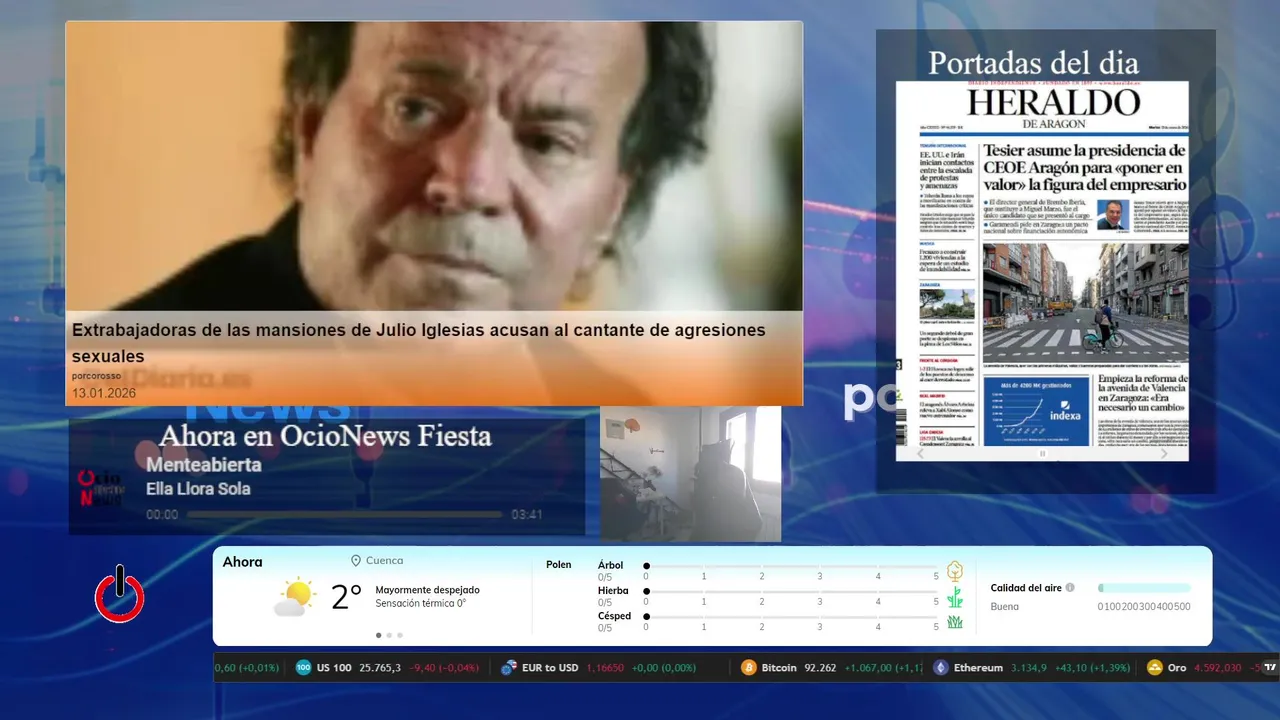Click the info icon beside Calidad del aire
This screenshot has width=1280, height=720.
coord(1070,588)
